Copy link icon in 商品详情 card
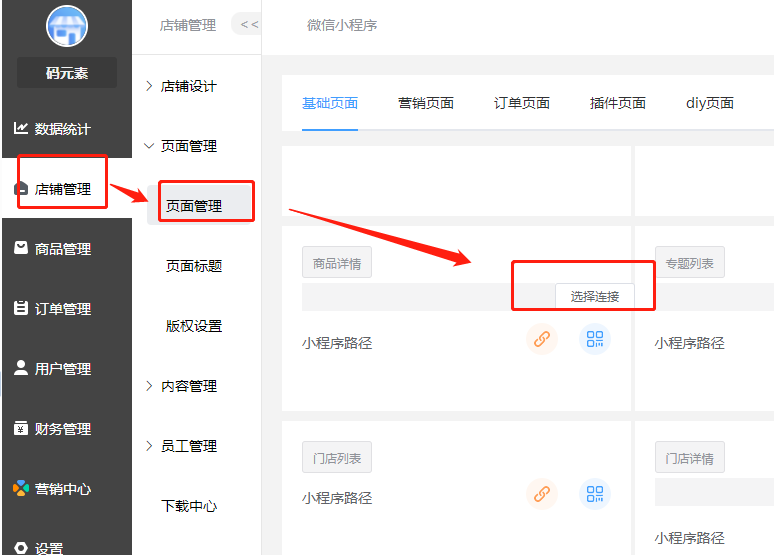Screen dimensions: 774x555 click(542, 339)
